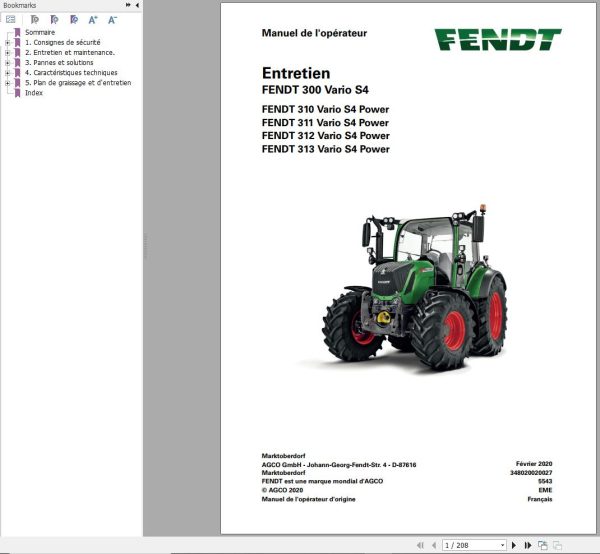Open bookmark '5. Plan de graissage et d'entretien'
Screen dimensions: 600x554
pos(78,83)
